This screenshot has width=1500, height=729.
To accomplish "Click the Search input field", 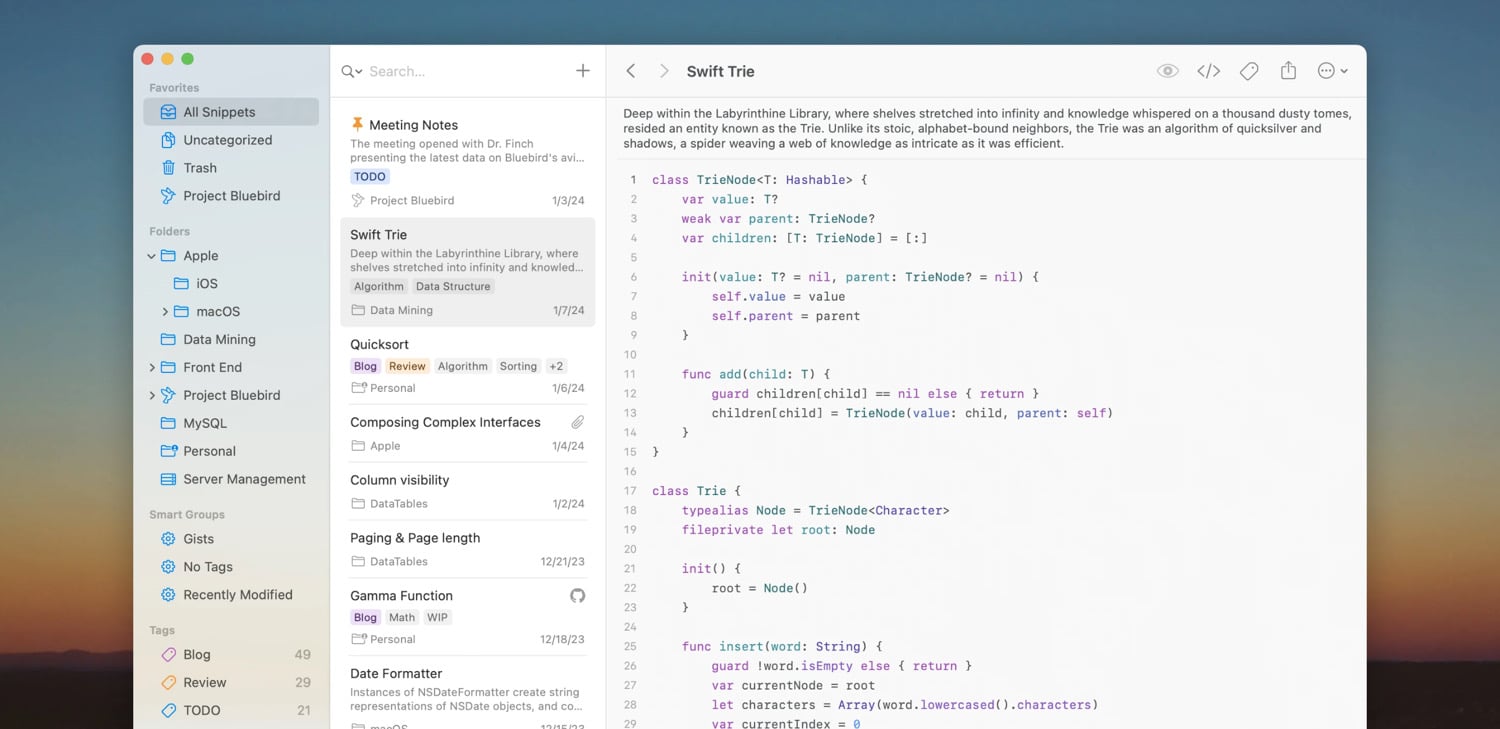I will pyautogui.click(x=460, y=71).
